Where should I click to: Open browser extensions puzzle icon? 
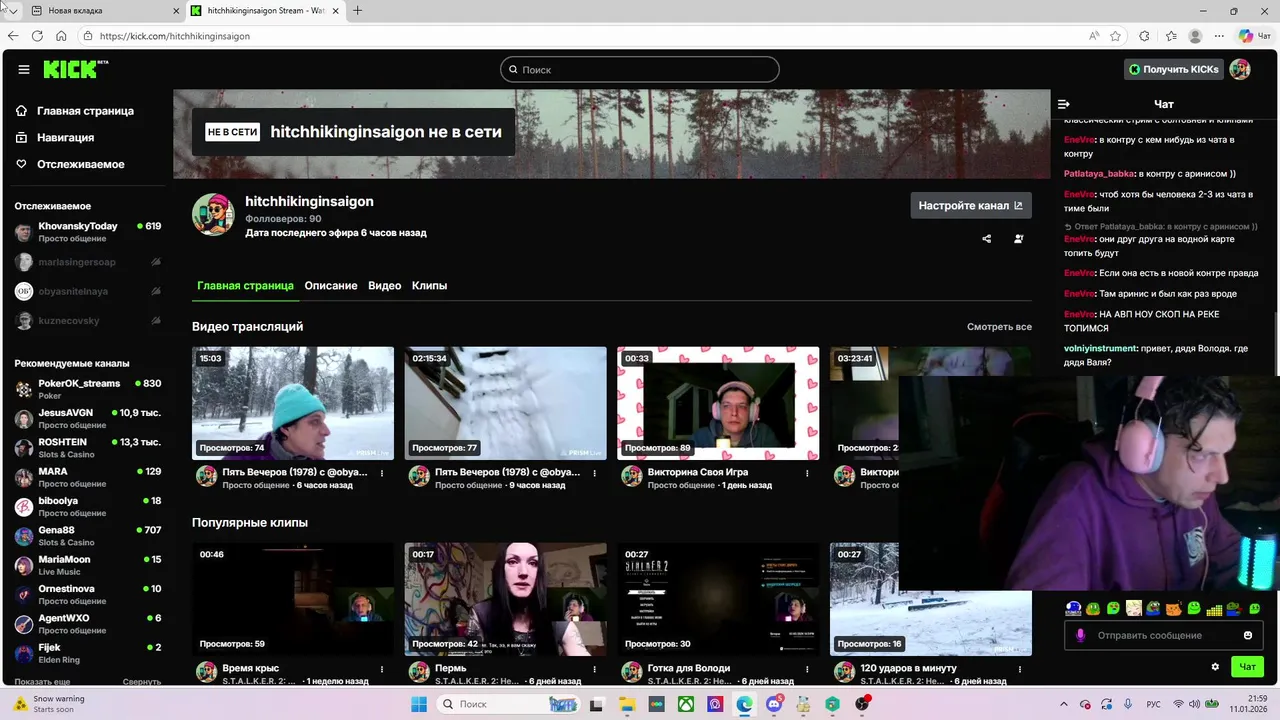tap(1144, 36)
